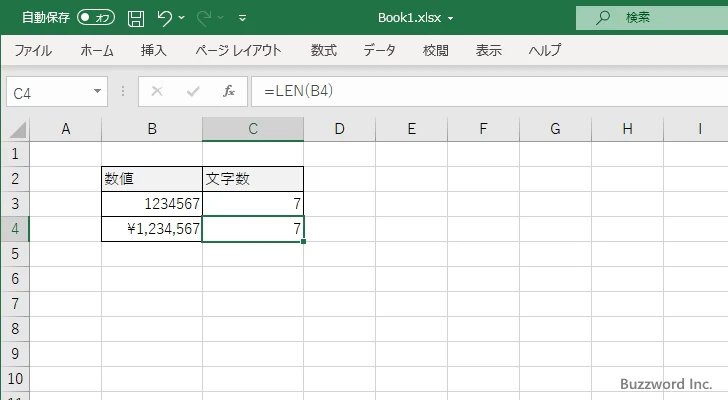
Task: Open the Undo history dropdown arrow
Action: [182, 18]
